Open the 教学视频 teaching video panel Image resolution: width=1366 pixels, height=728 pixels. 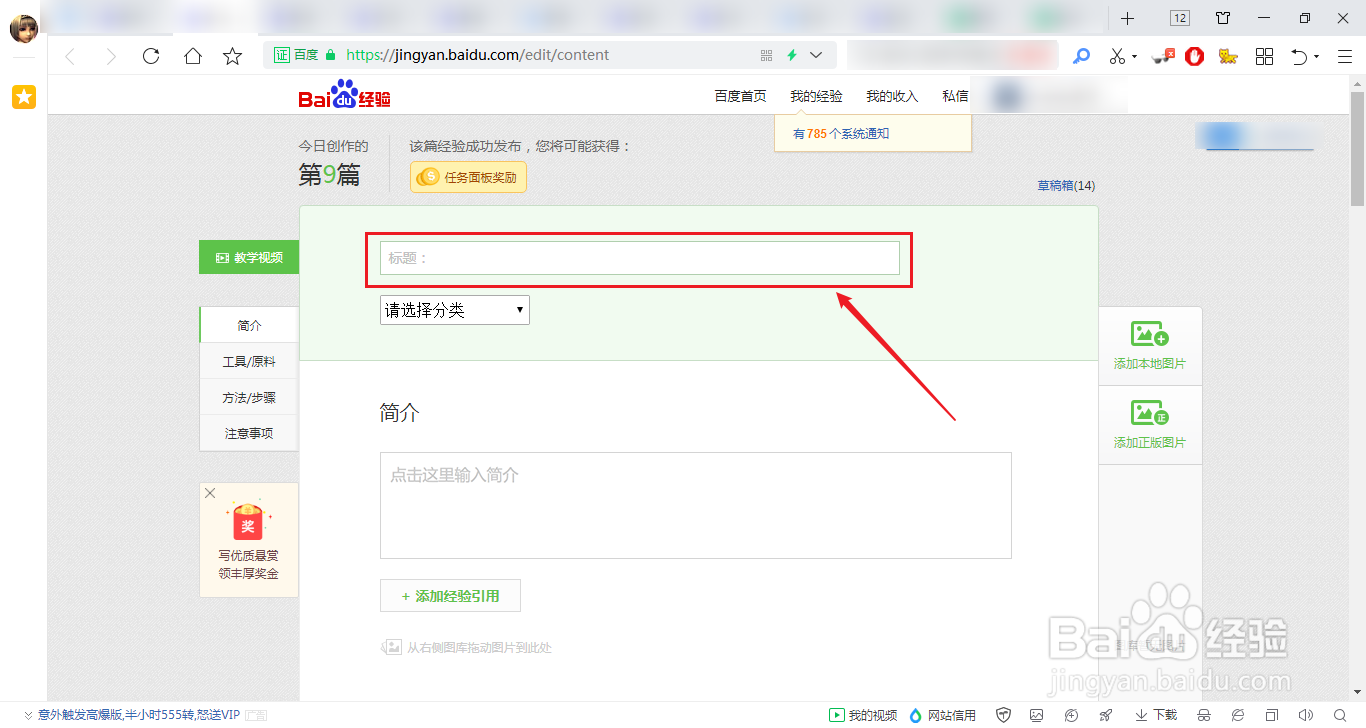[249, 257]
